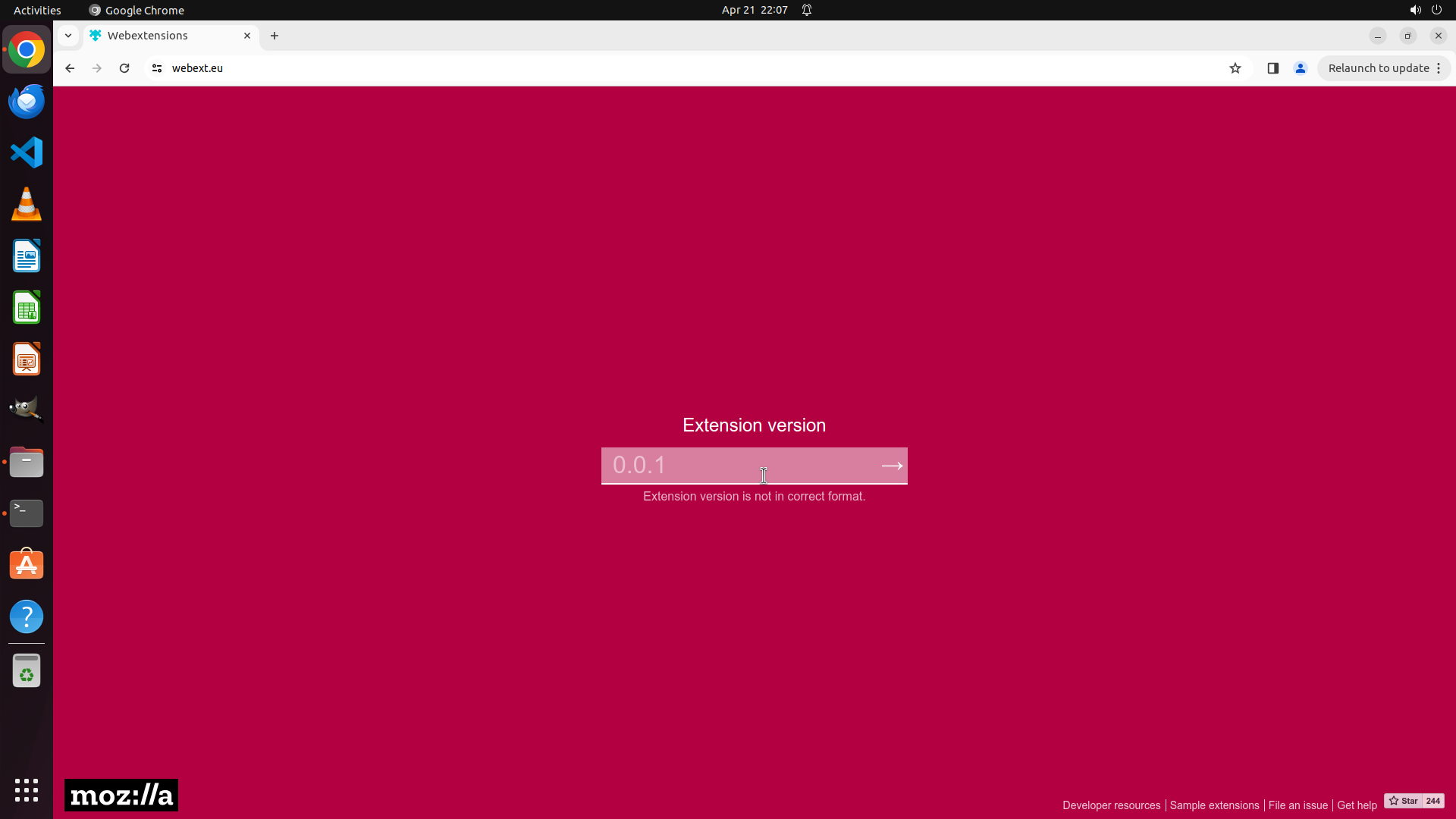Click File an issue link
1456x819 pixels.
[1298, 805]
